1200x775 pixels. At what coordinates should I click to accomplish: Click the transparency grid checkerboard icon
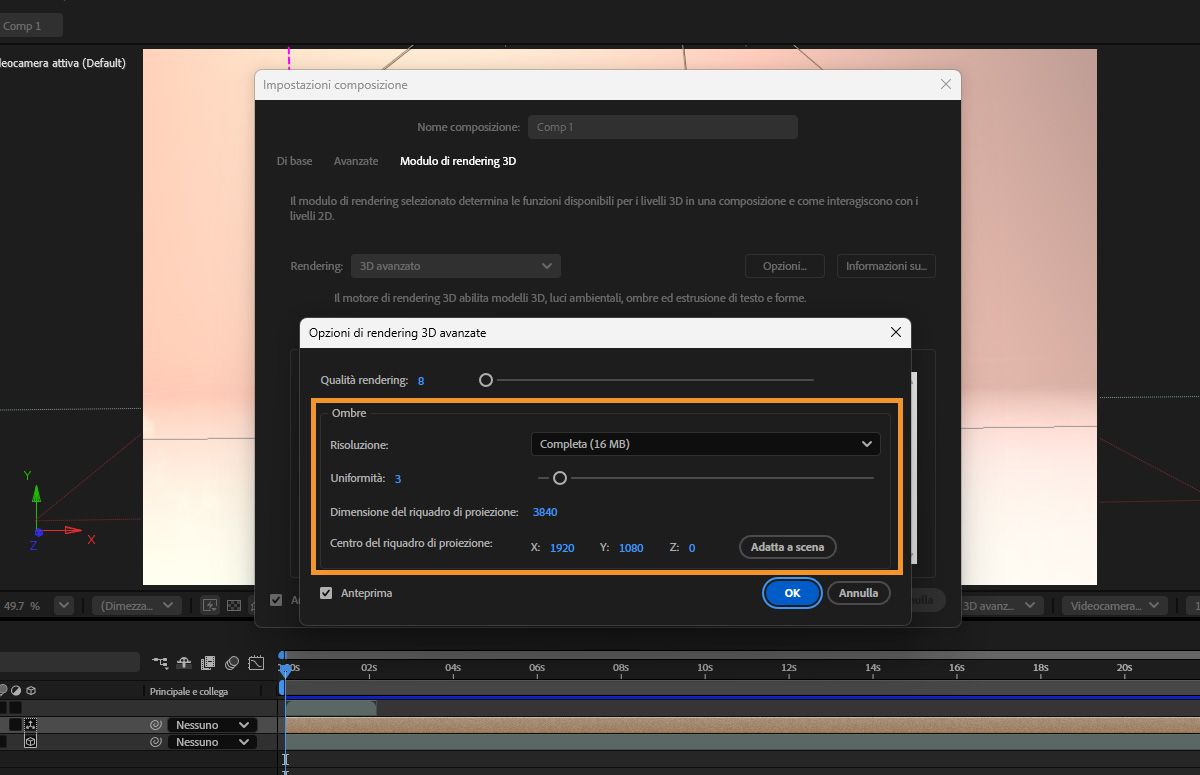click(x=234, y=604)
